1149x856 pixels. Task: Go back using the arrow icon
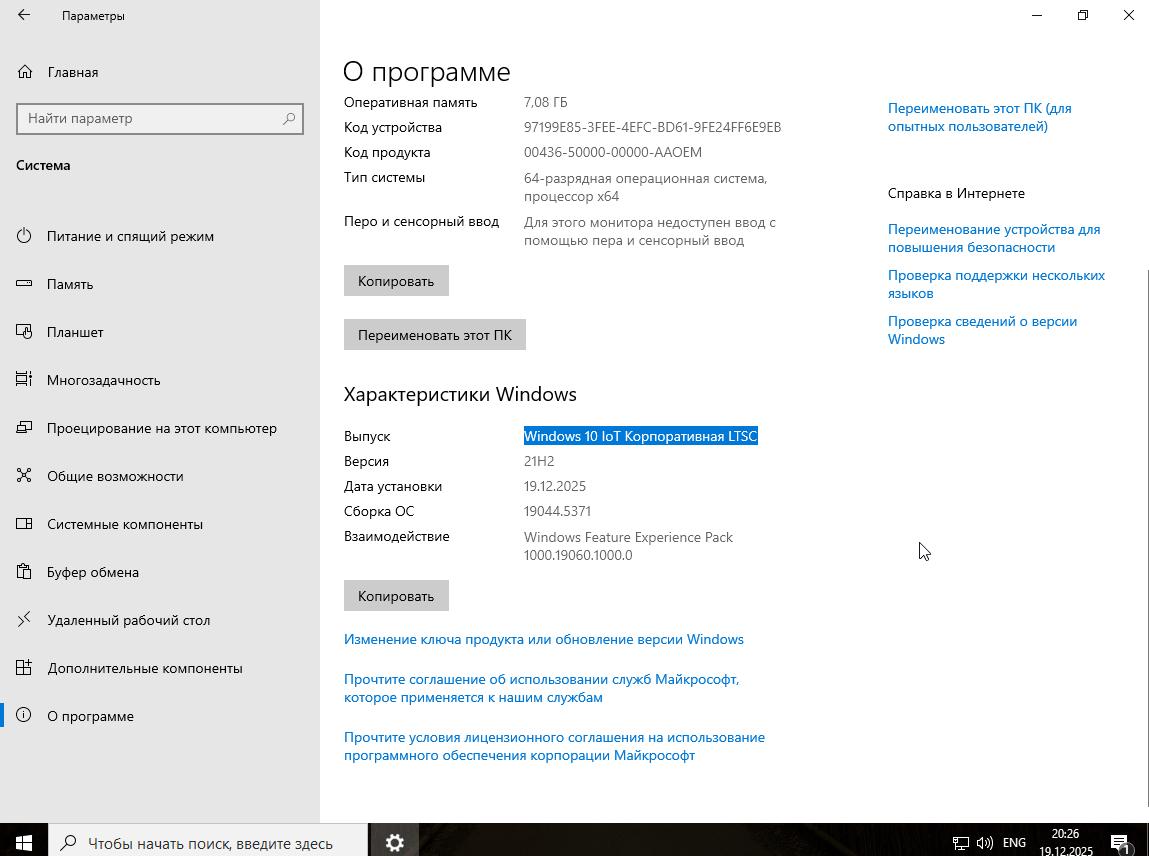24,15
